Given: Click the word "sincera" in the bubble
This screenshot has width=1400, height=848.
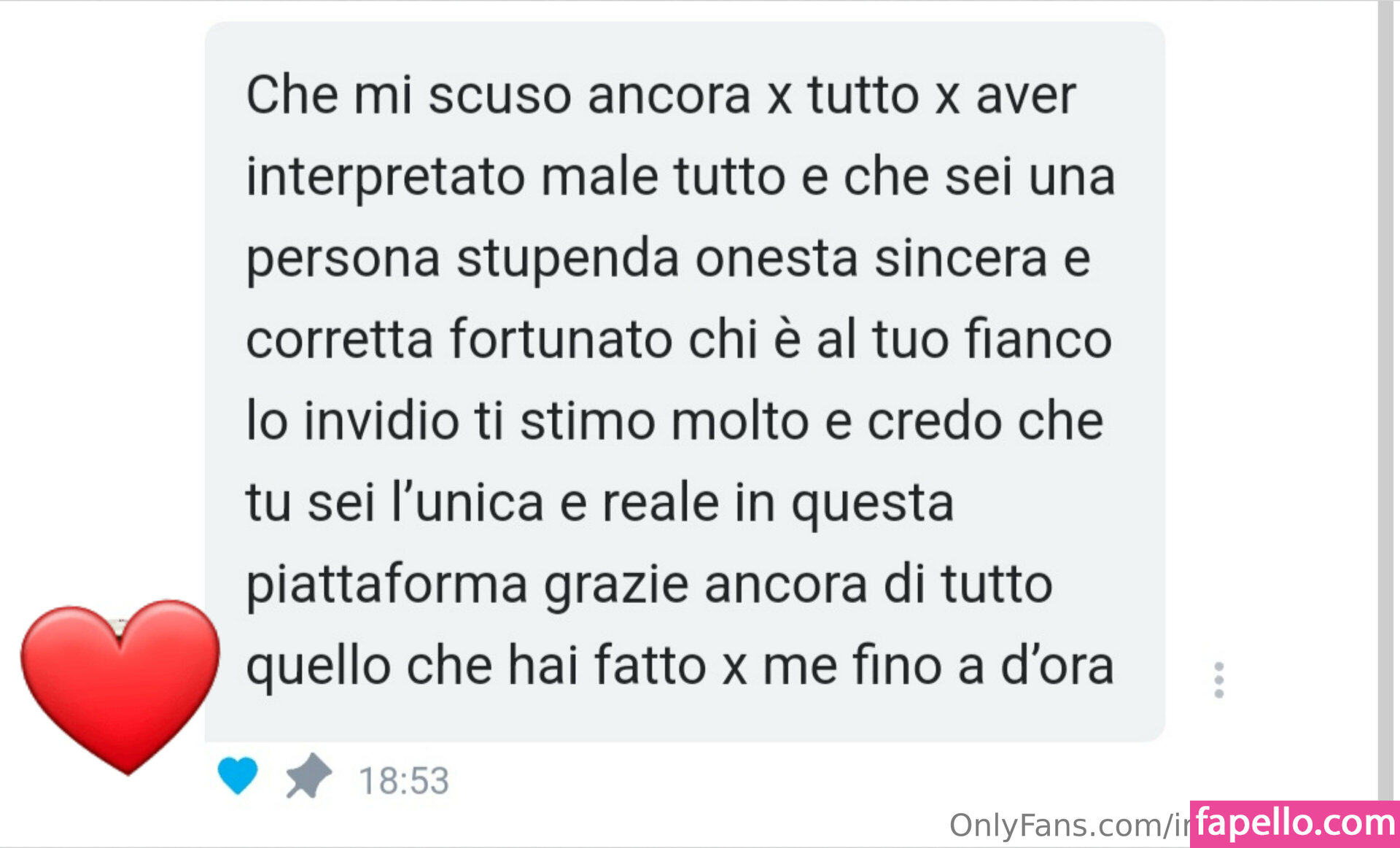Looking at the screenshot, I should pyautogui.click(x=960, y=259).
